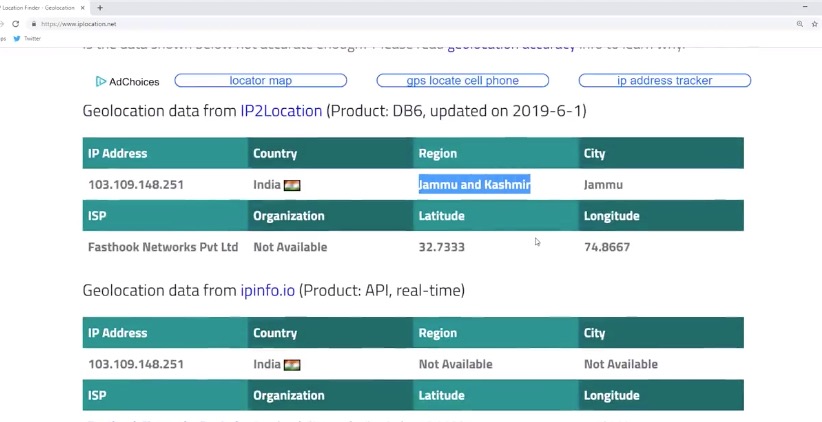Click the latitude value 32.7333
The image size is (822, 422).
[441, 247]
